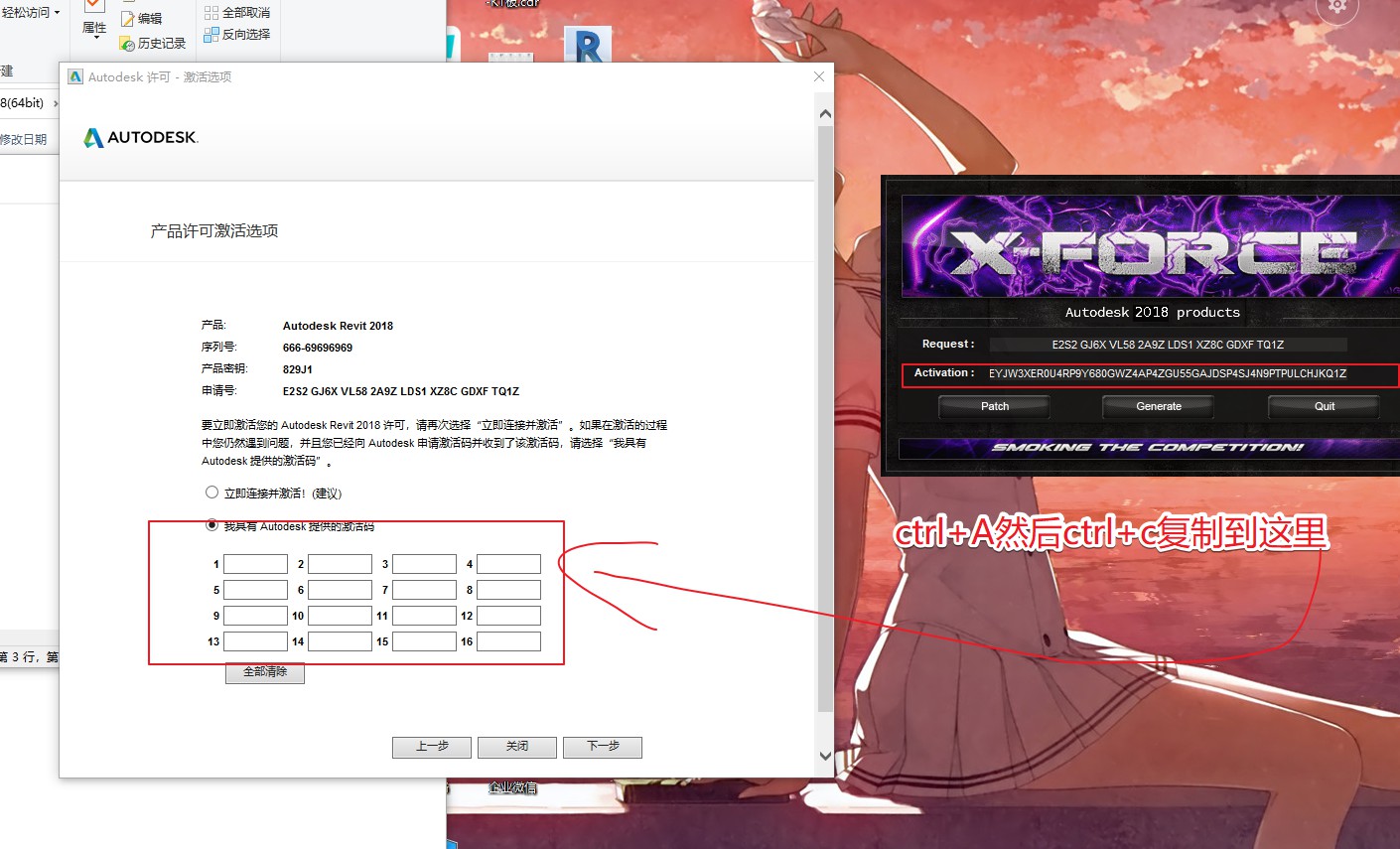Click the Autodesk title bar logo icon
The width and height of the screenshot is (1400, 849).
click(x=75, y=76)
